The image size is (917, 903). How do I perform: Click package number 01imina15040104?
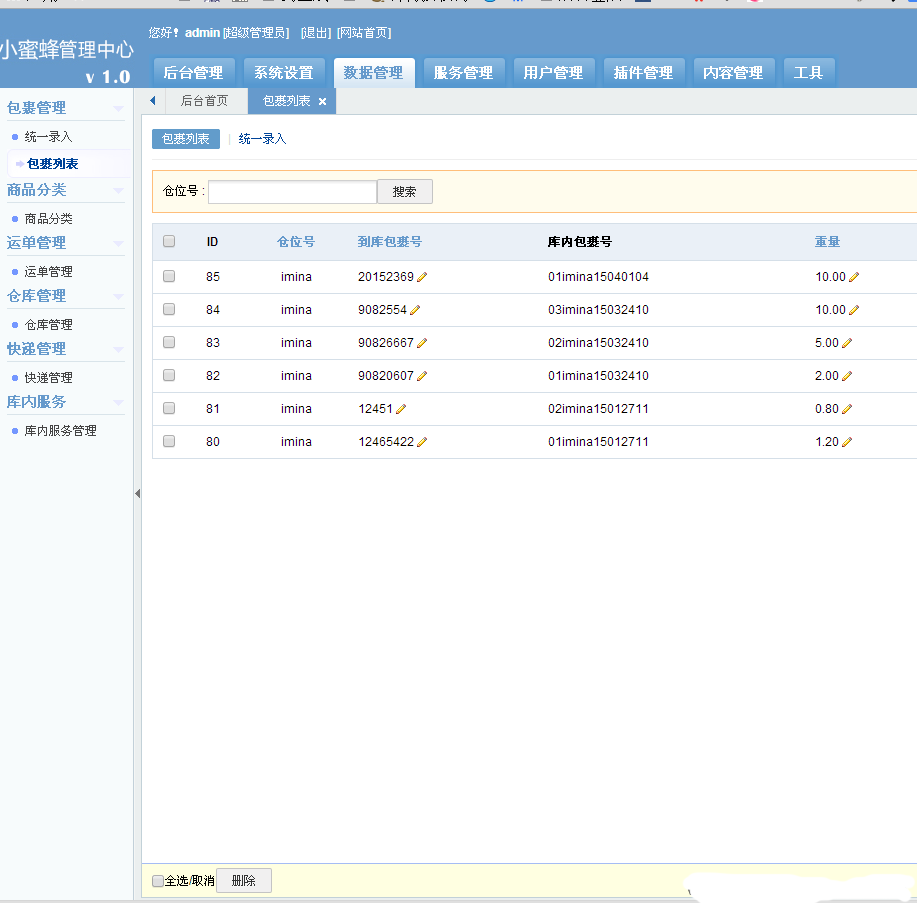(598, 277)
